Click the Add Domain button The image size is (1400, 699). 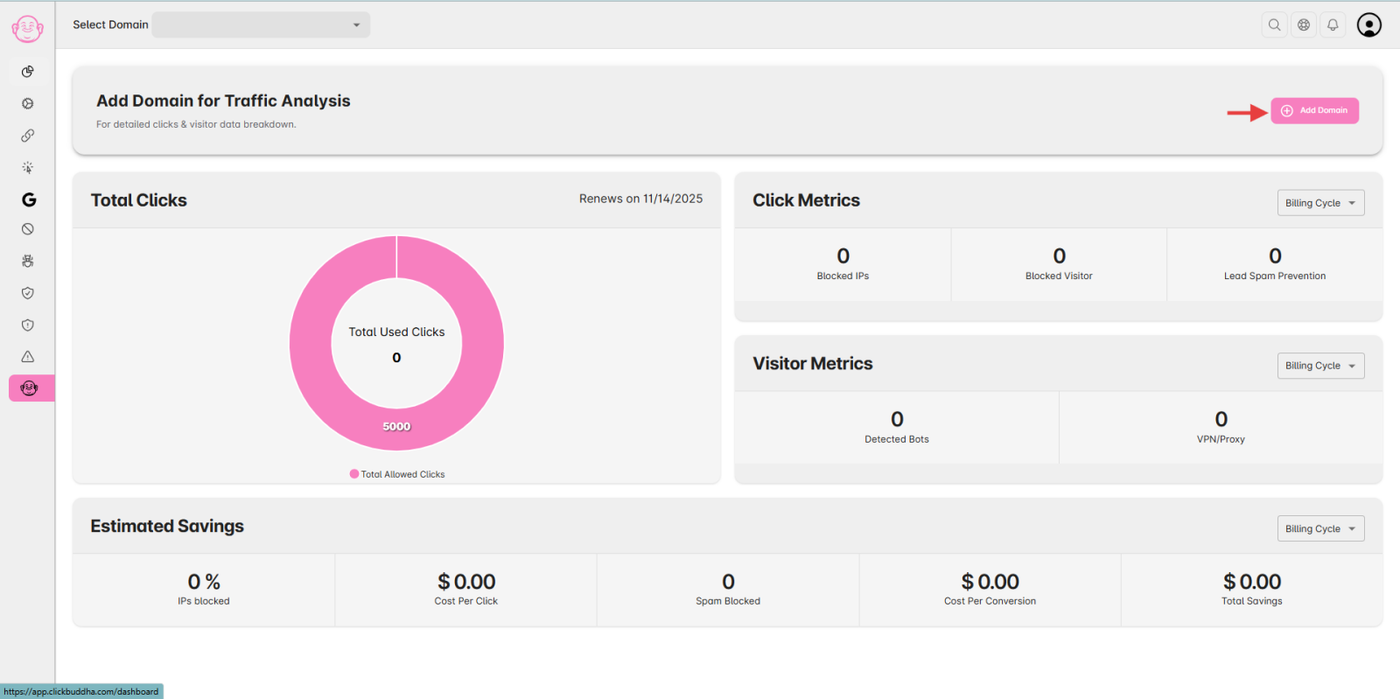click(x=1314, y=111)
